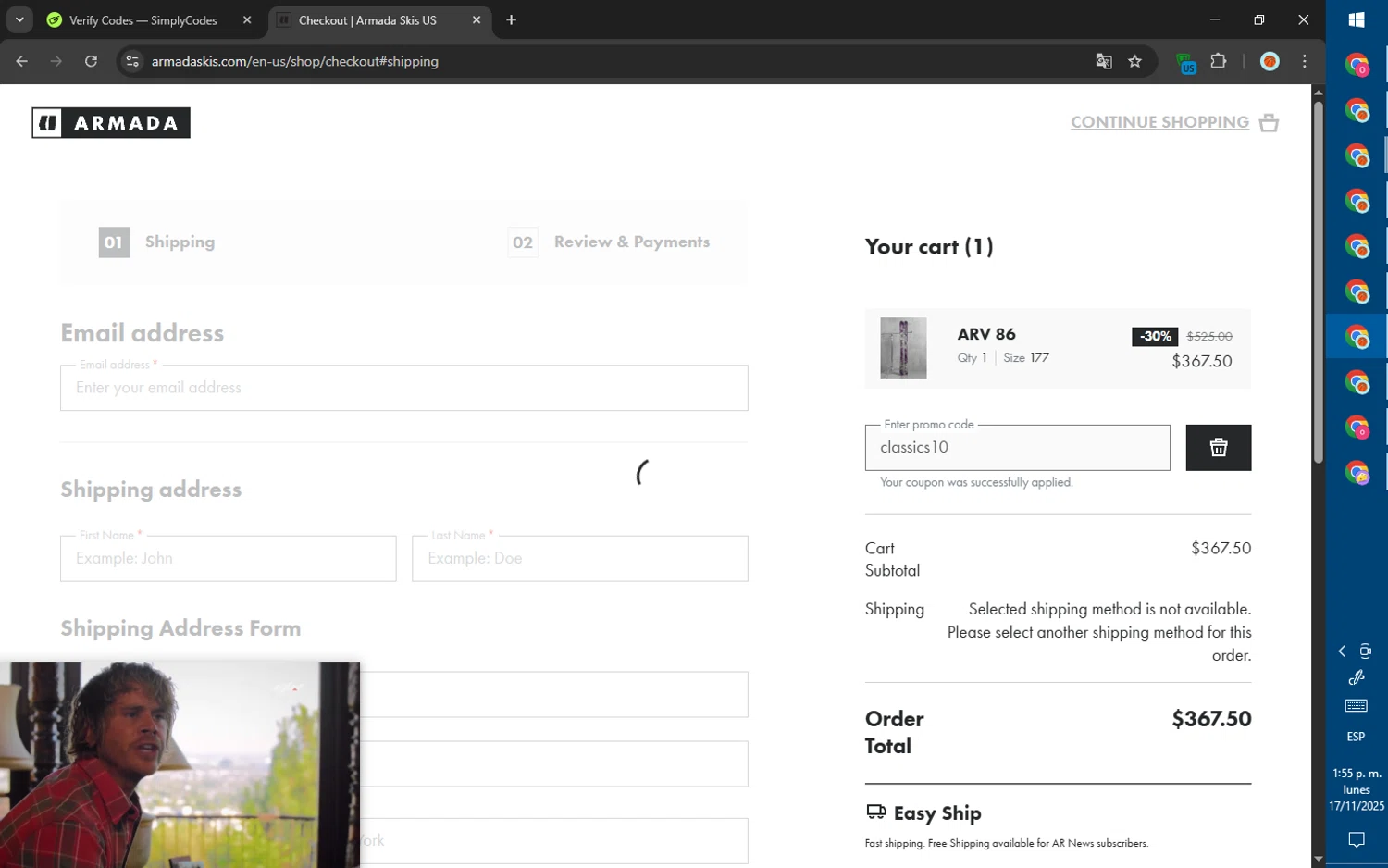Image resolution: width=1388 pixels, height=868 pixels.
Task: Click the scrollbar up arrow
Action: click(x=1319, y=92)
